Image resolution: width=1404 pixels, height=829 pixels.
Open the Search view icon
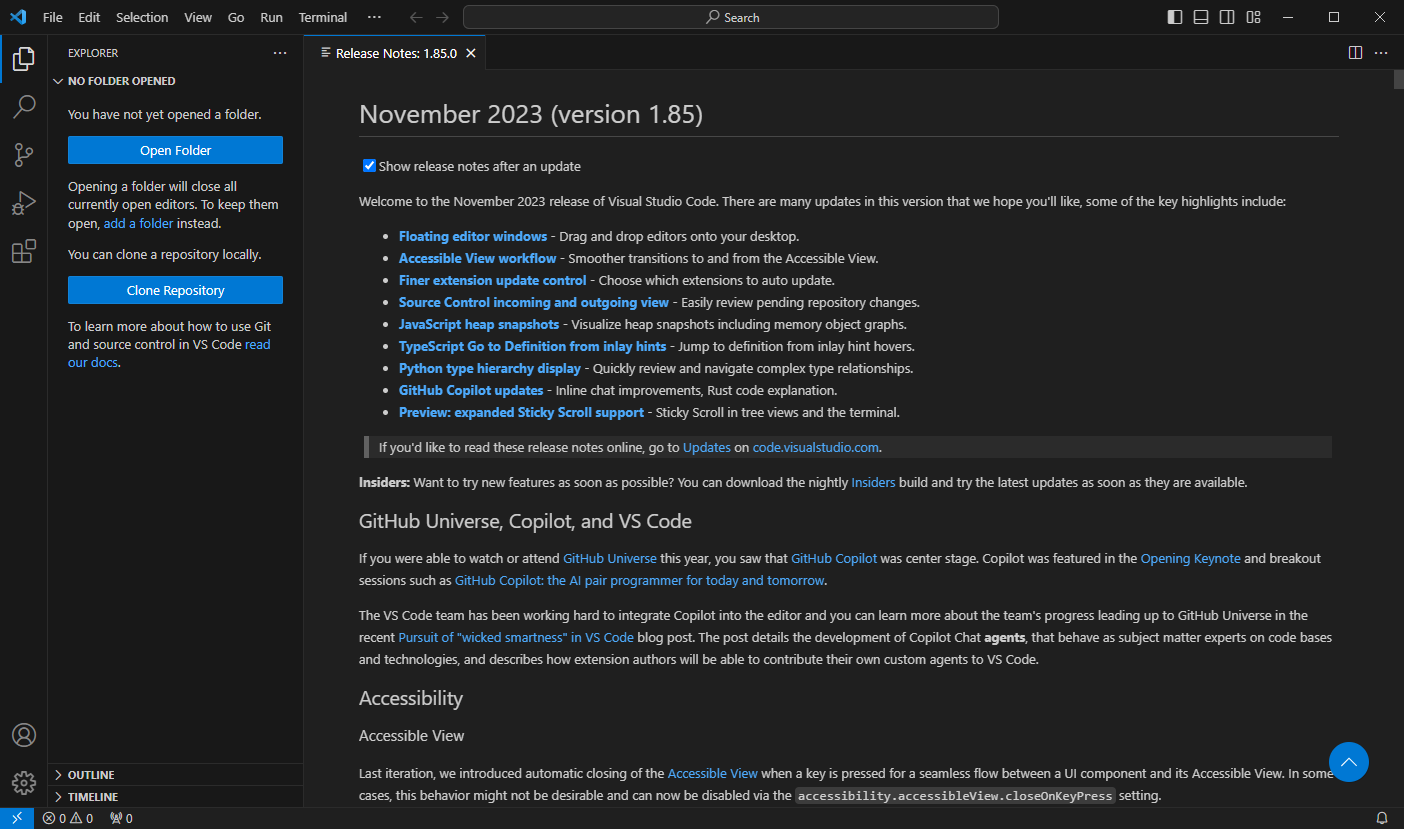point(24,106)
